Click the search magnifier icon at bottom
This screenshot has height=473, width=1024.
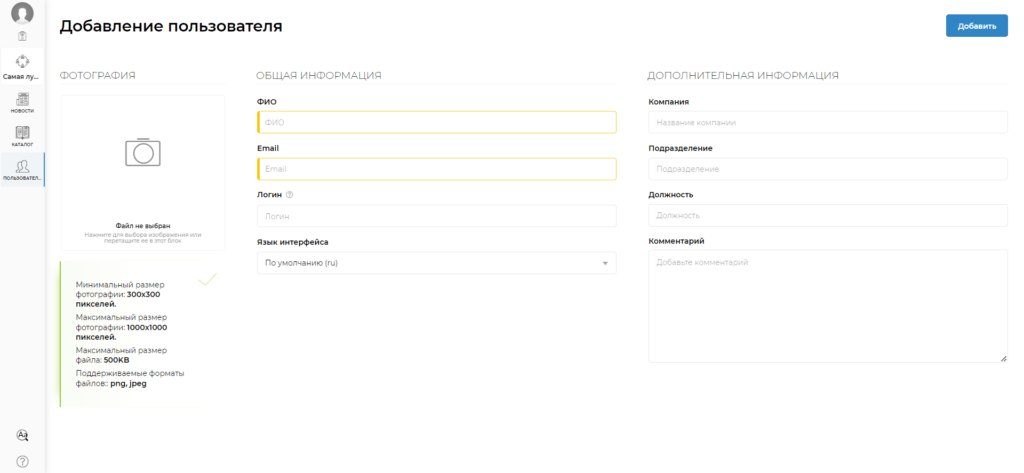pos(22,435)
